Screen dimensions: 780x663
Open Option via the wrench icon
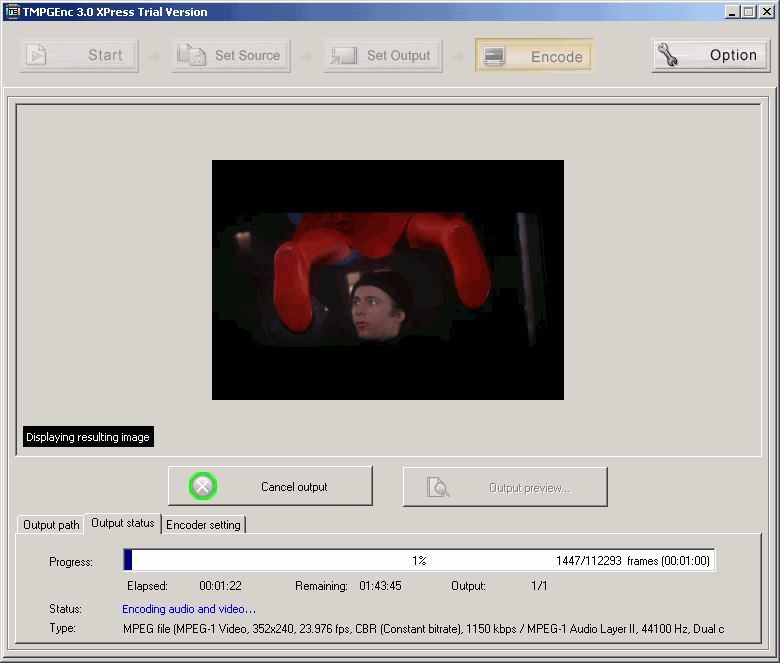(x=670, y=56)
